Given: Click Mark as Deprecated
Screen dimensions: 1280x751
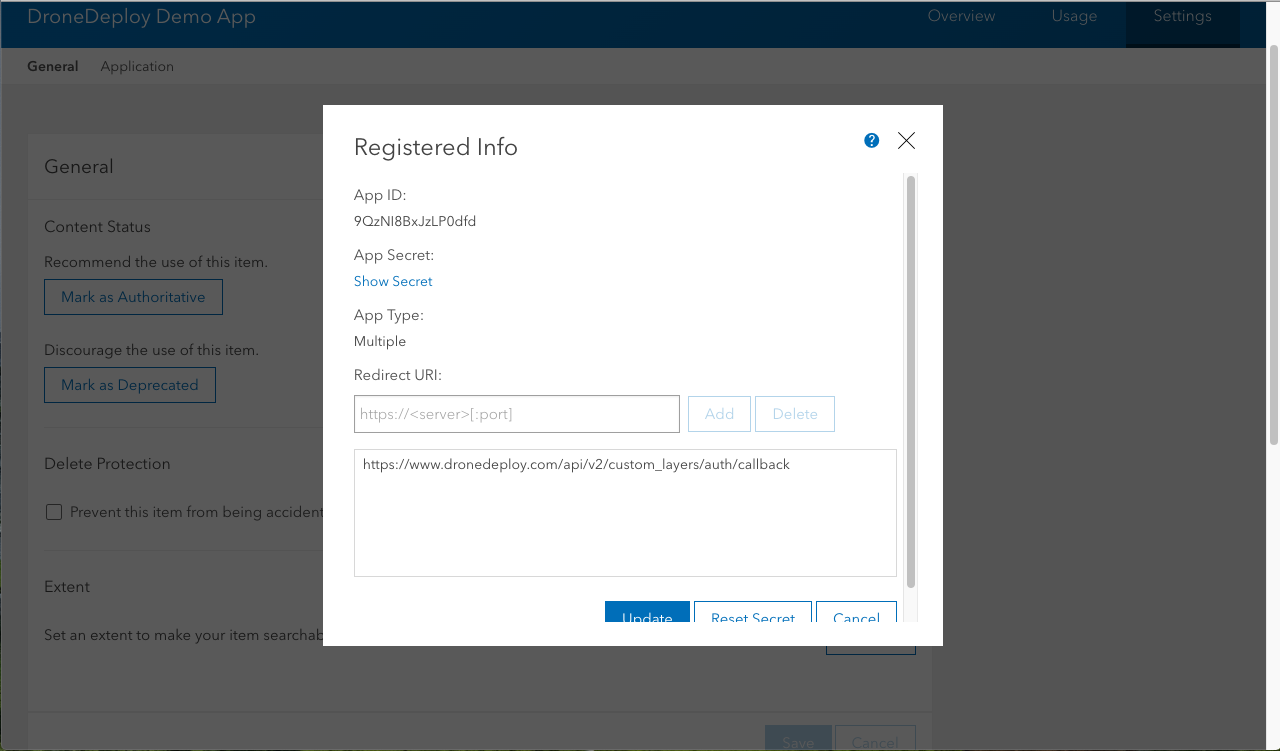Looking at the screenshot, I should pos(130,385).
